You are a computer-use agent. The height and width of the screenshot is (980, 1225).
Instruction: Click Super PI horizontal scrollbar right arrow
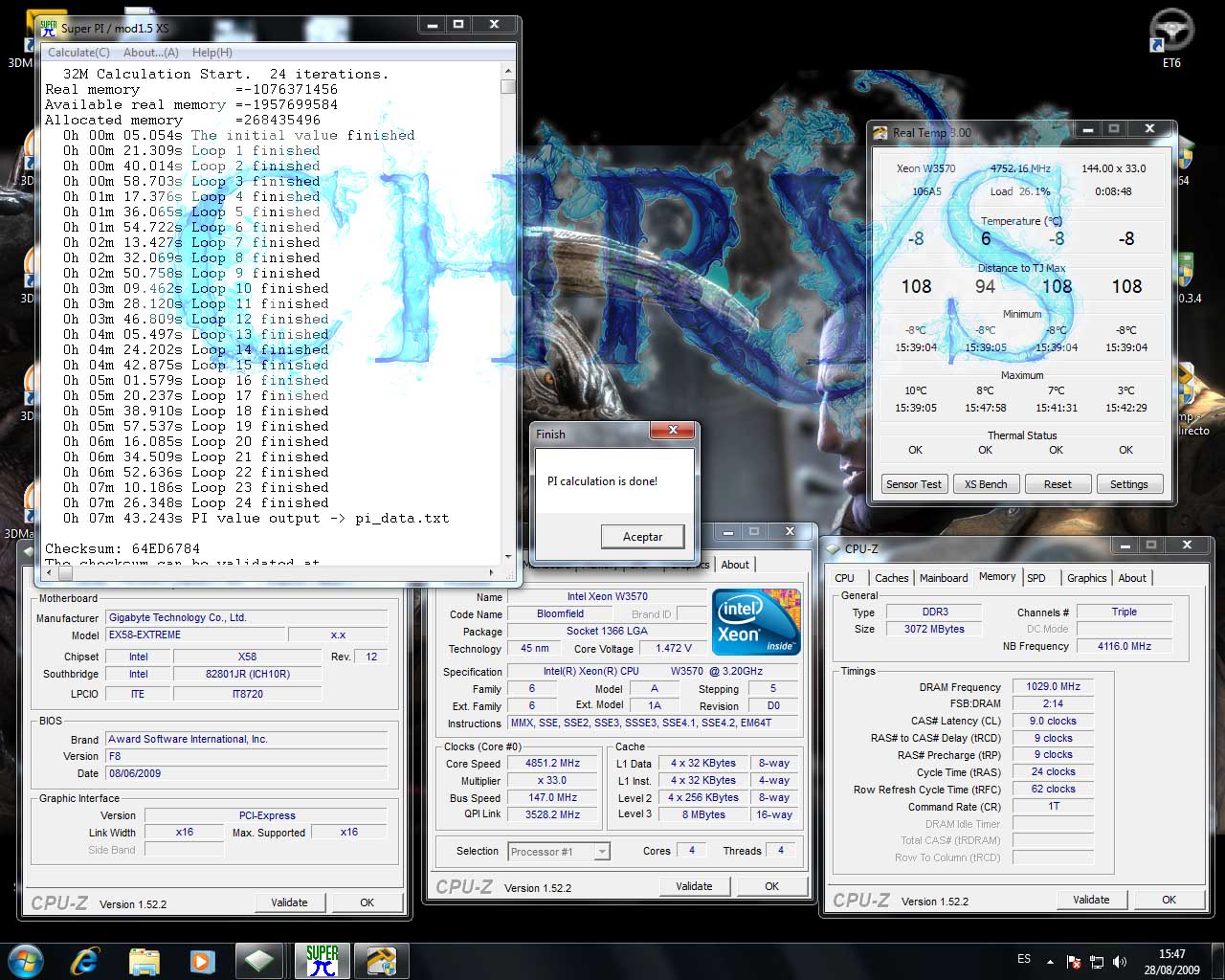[x=493, y=572]
